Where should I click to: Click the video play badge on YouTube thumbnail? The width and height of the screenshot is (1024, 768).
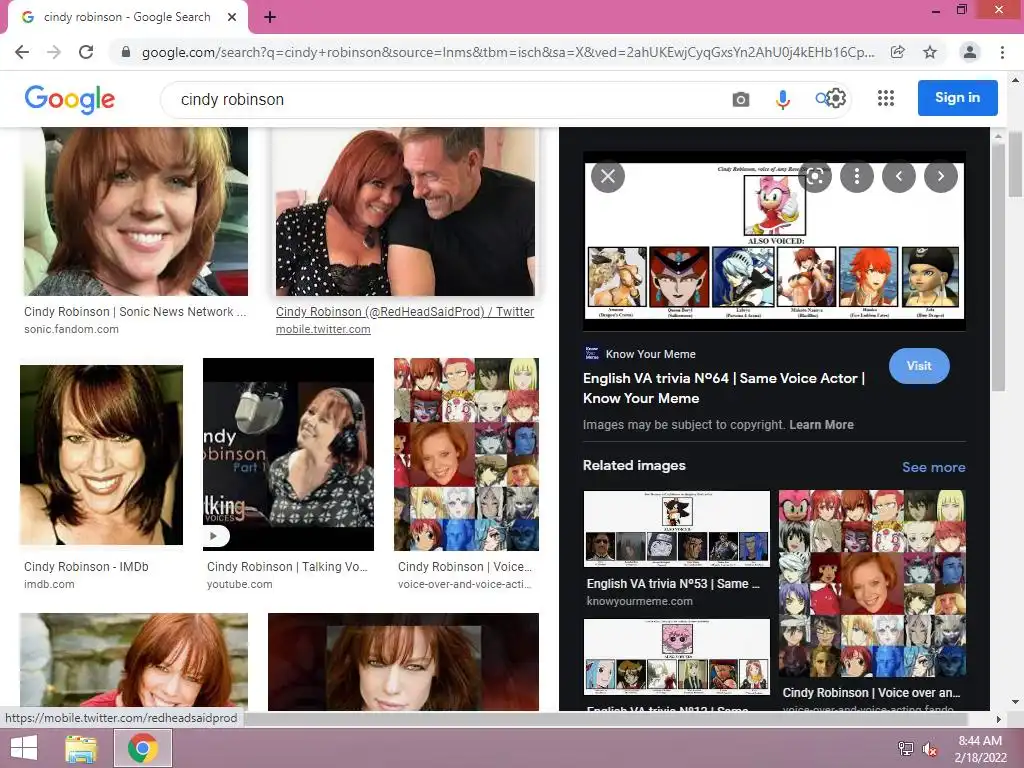coord(216,536)
